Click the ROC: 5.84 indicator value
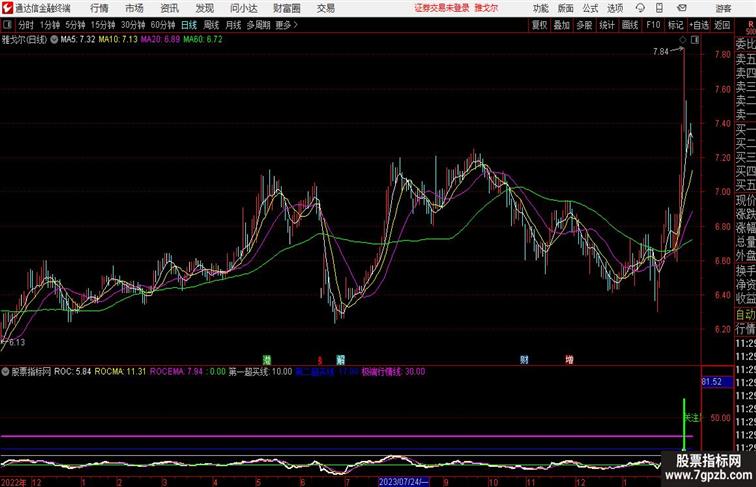This screenshot has width=756, height=487. point(72,372)
